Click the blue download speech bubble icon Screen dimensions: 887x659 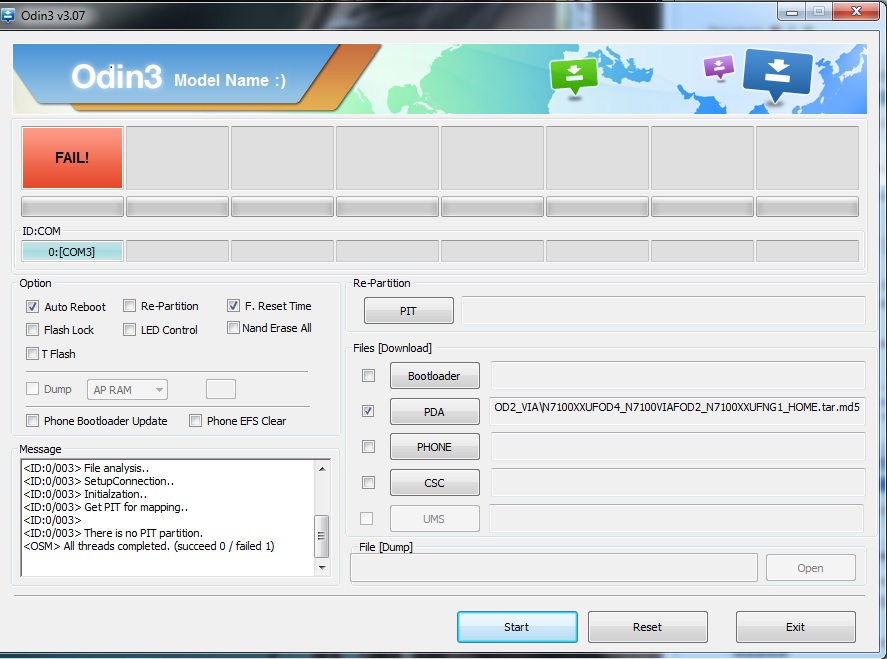(778, 76)
